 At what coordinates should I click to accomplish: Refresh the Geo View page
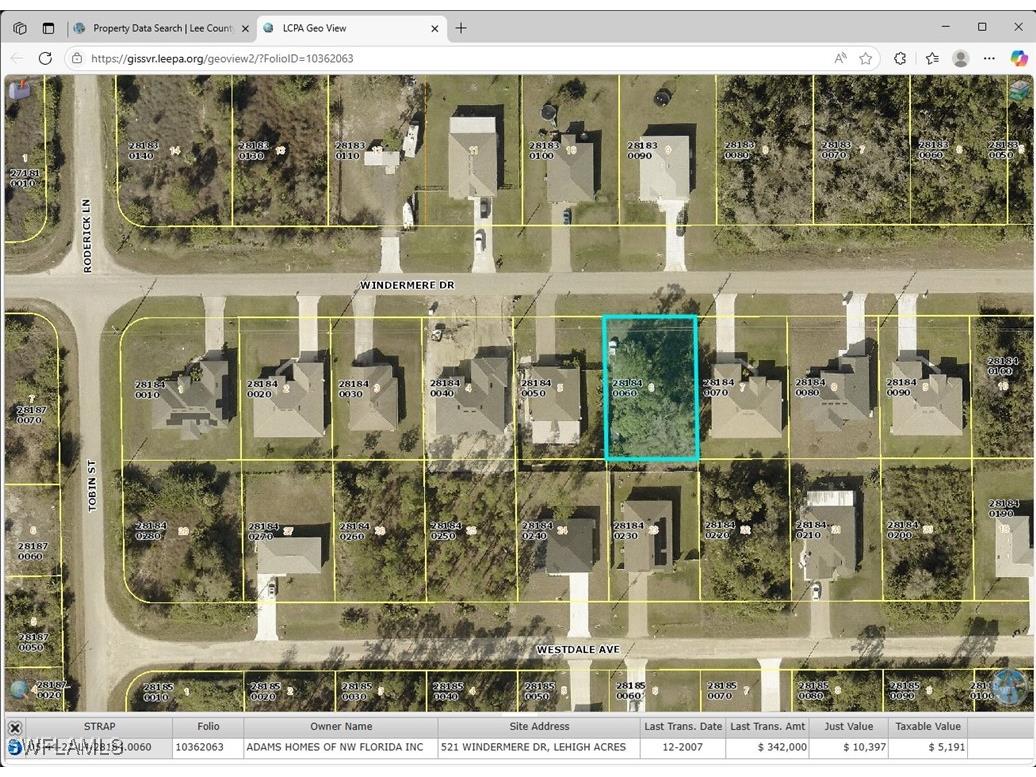pyautogui.click(x=45, y=58)
